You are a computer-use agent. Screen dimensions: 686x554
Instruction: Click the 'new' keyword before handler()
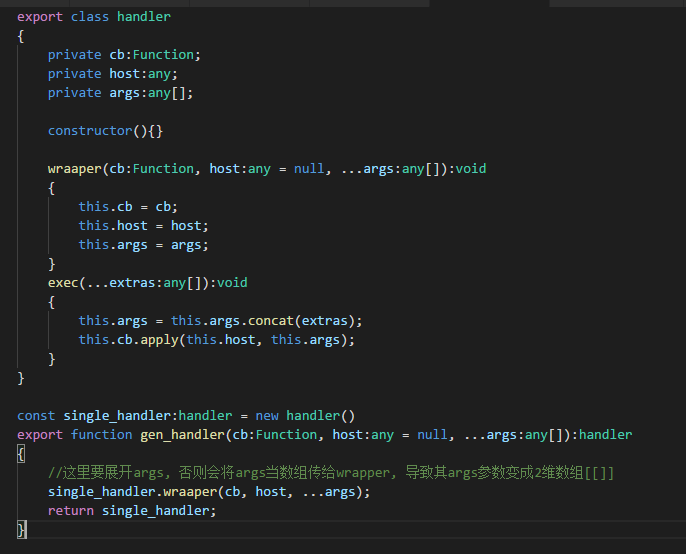pos(267,416)
